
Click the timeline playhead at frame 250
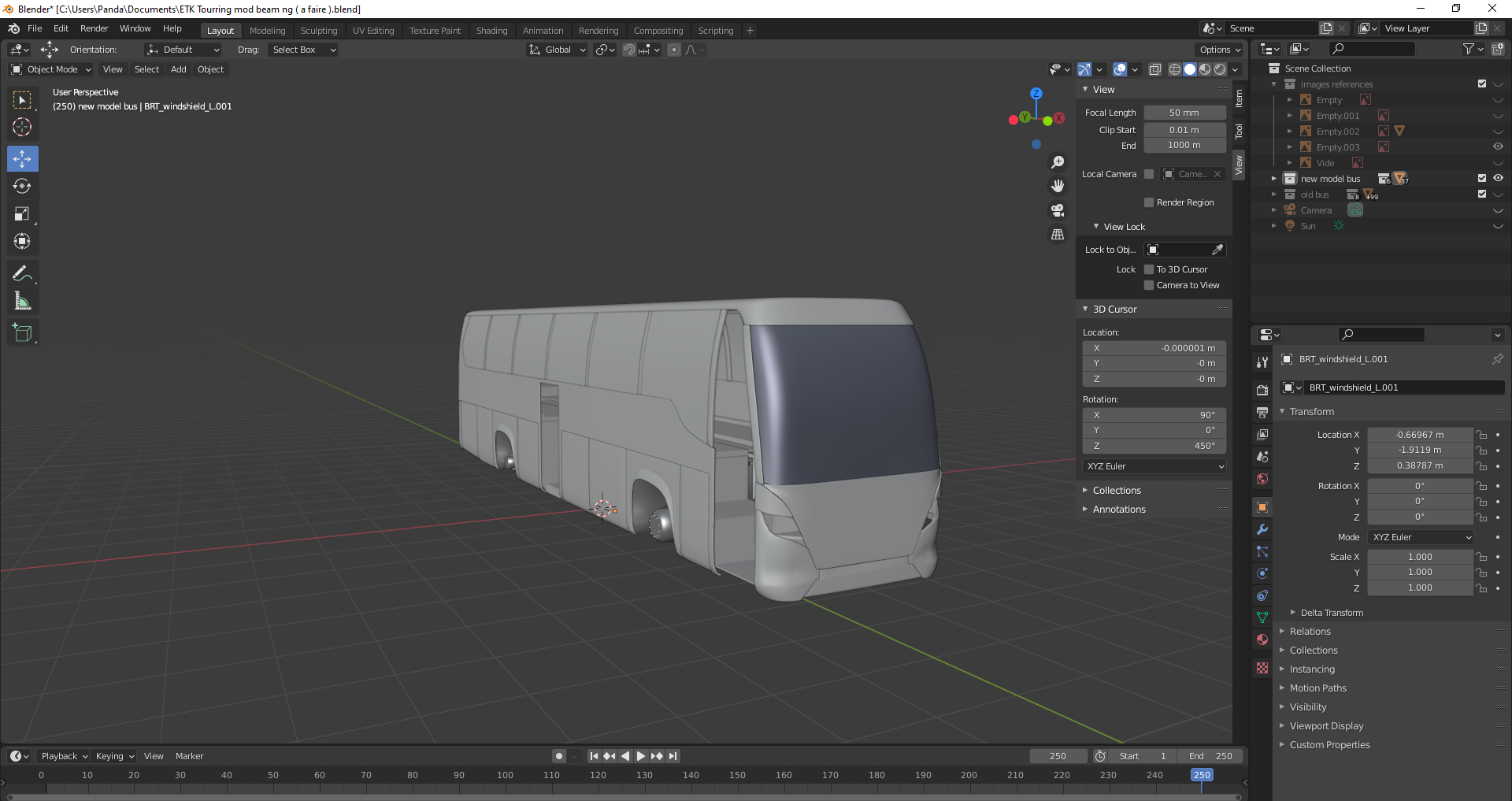point(1202,775)
